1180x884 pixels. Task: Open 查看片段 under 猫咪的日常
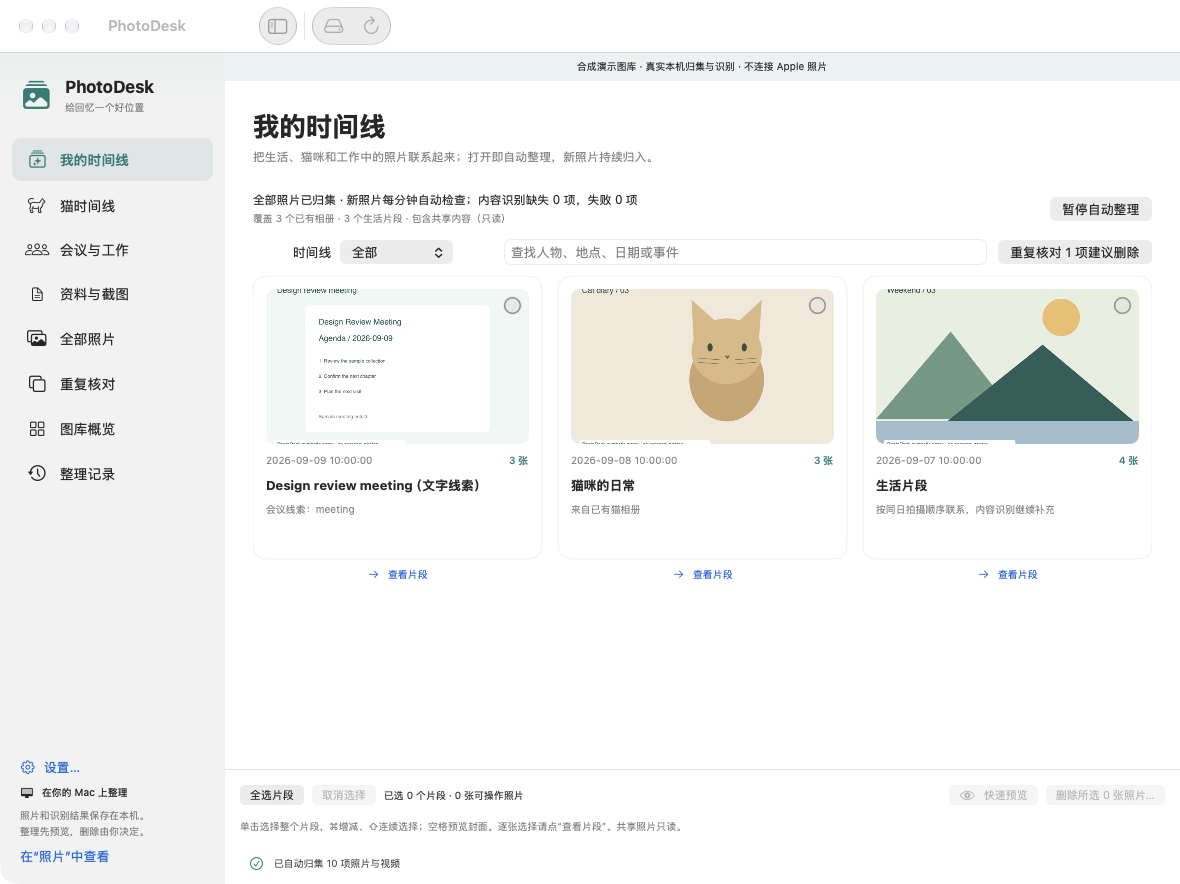712,574
